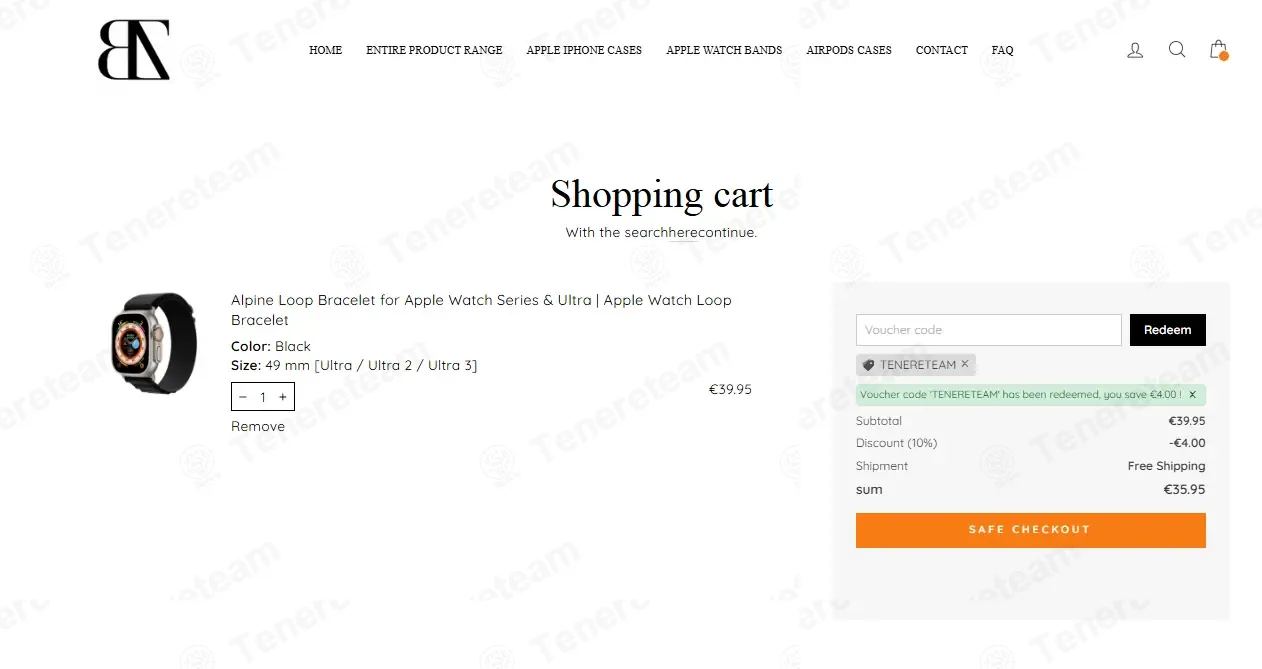
Task: Open AIRPODS CASES menu
Action: tap(849, 50)
